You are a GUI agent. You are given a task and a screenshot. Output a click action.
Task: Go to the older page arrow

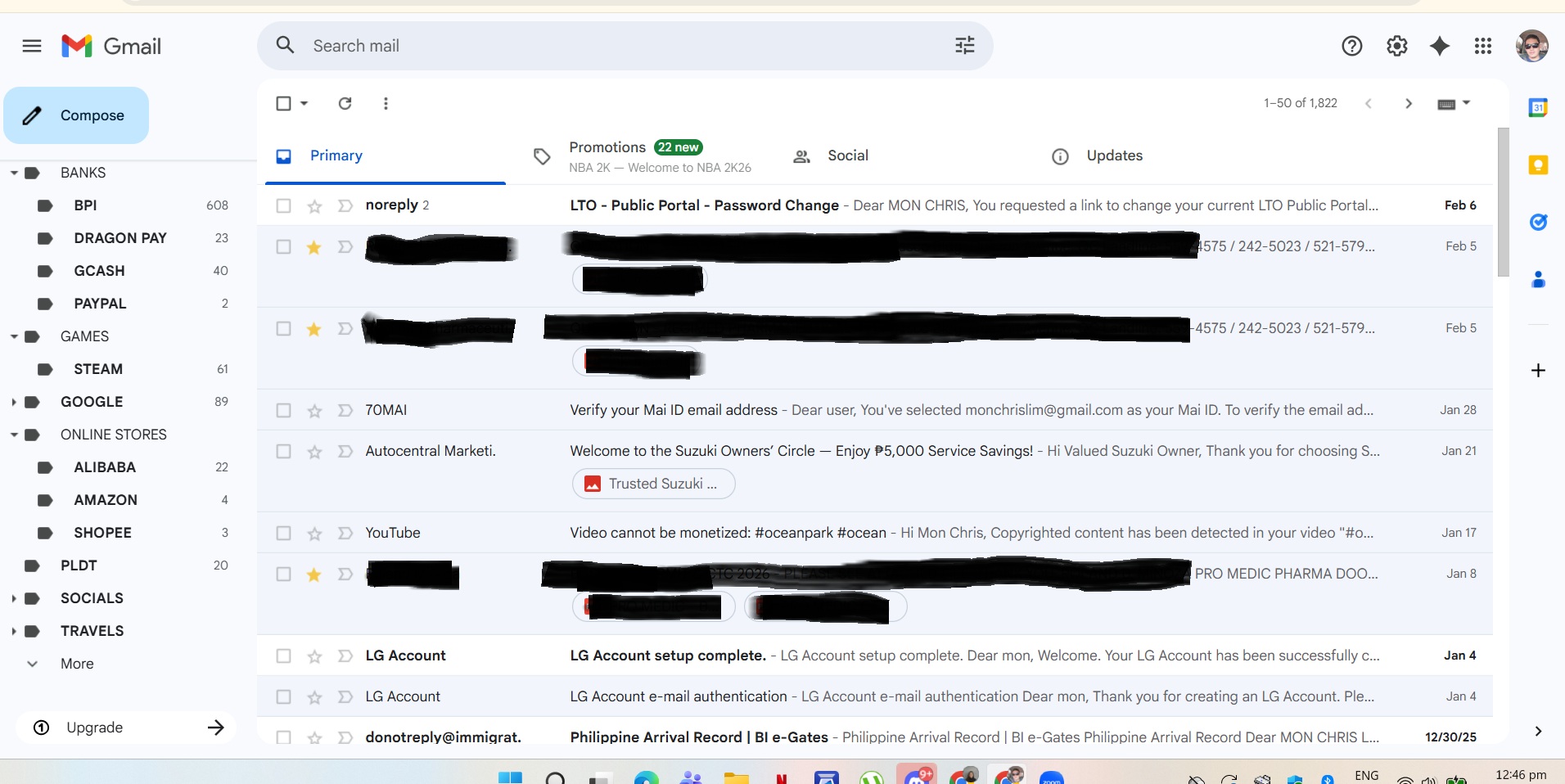tap(1409, 103)
